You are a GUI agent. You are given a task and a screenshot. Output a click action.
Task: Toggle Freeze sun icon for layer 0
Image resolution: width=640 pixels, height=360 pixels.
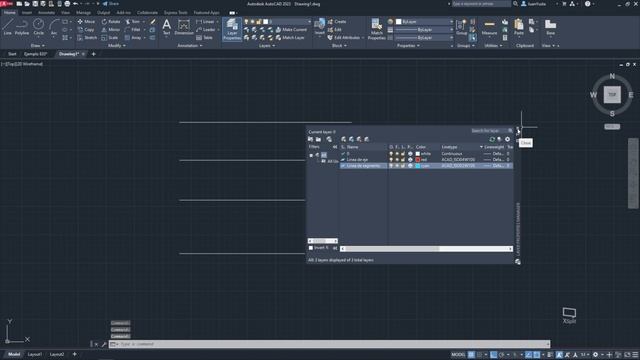(397, 154)
